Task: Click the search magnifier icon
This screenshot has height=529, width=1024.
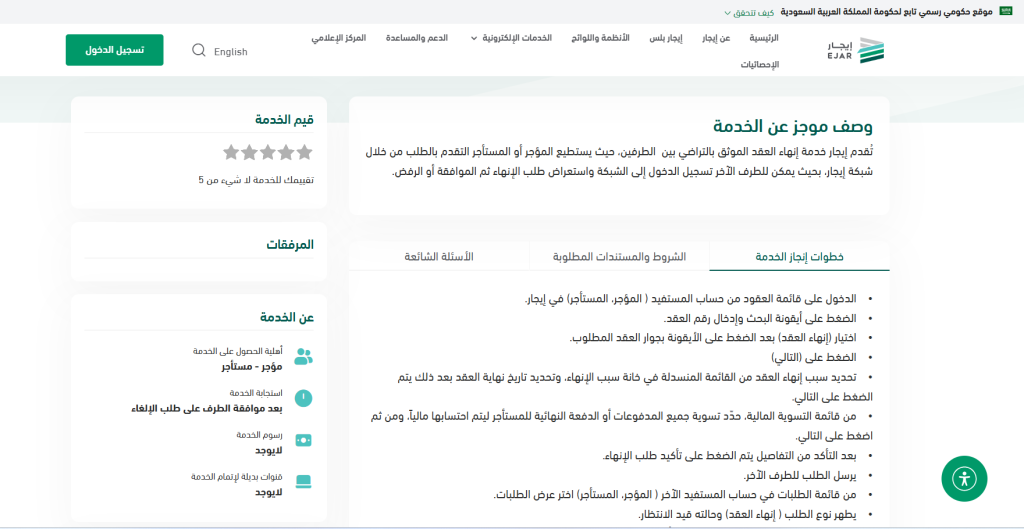Action: point(199,50)
